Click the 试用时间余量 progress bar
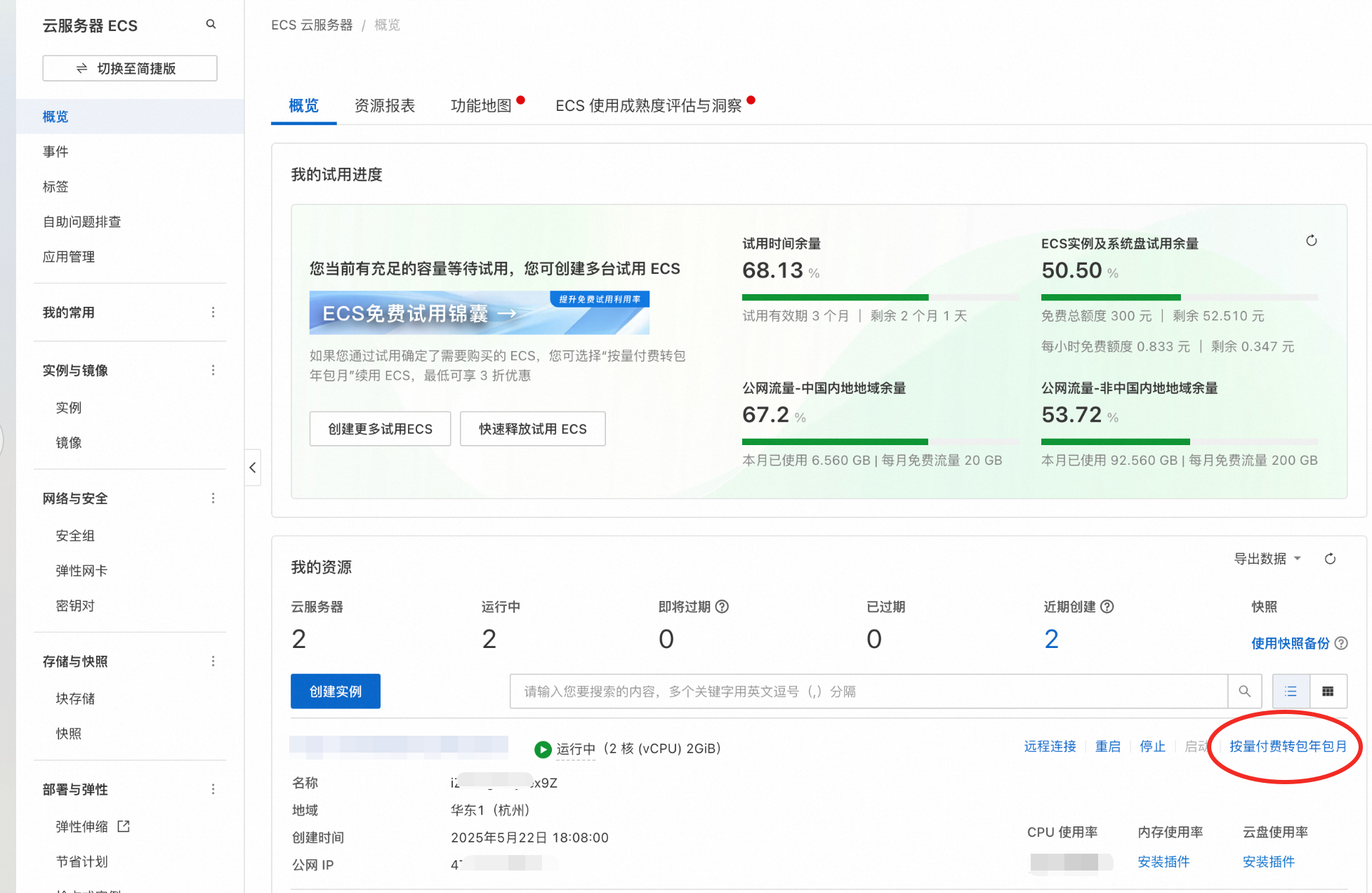Image resolution: width=1372 pixels, height=893 pixels. pyautogui.click(x=880, y=298)
